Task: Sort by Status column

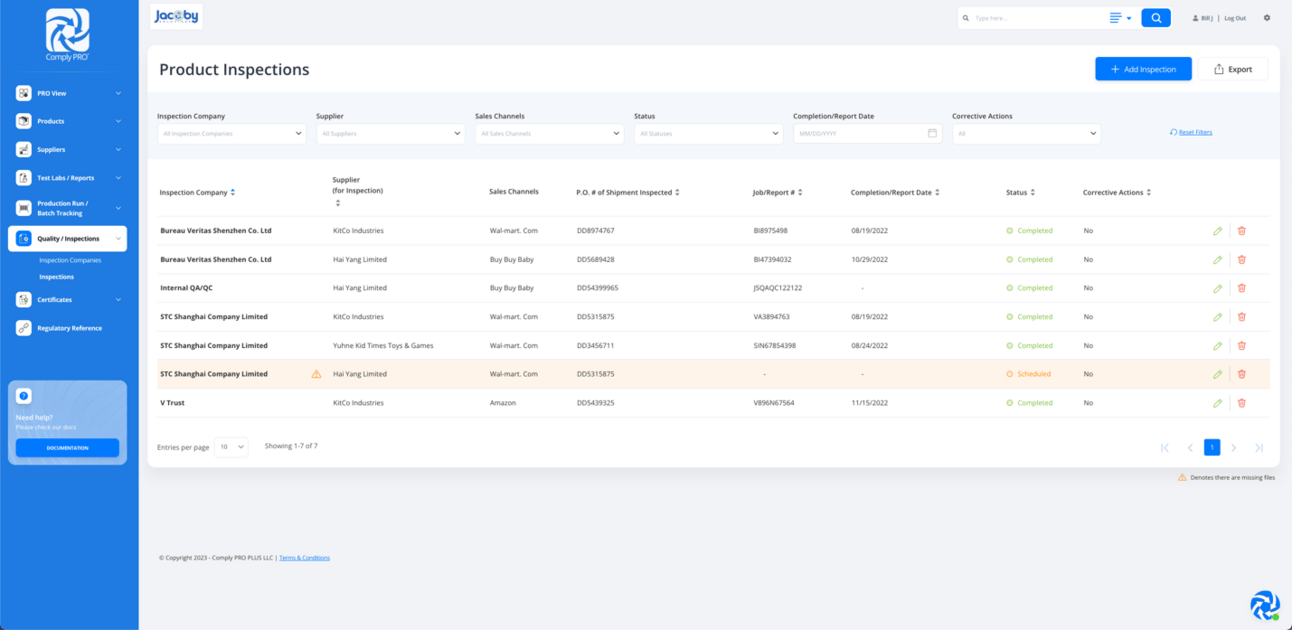Action: pos(1033,192)
